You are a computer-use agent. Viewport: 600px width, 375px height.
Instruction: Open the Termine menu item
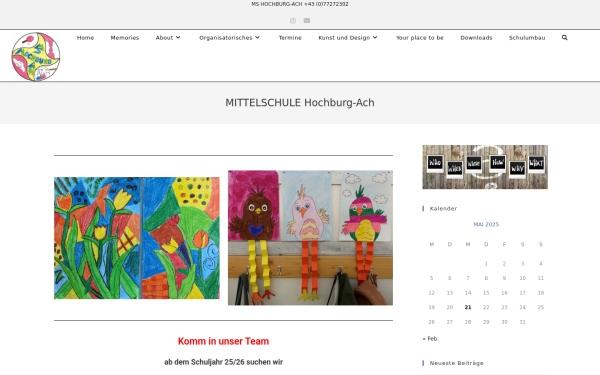290,38
